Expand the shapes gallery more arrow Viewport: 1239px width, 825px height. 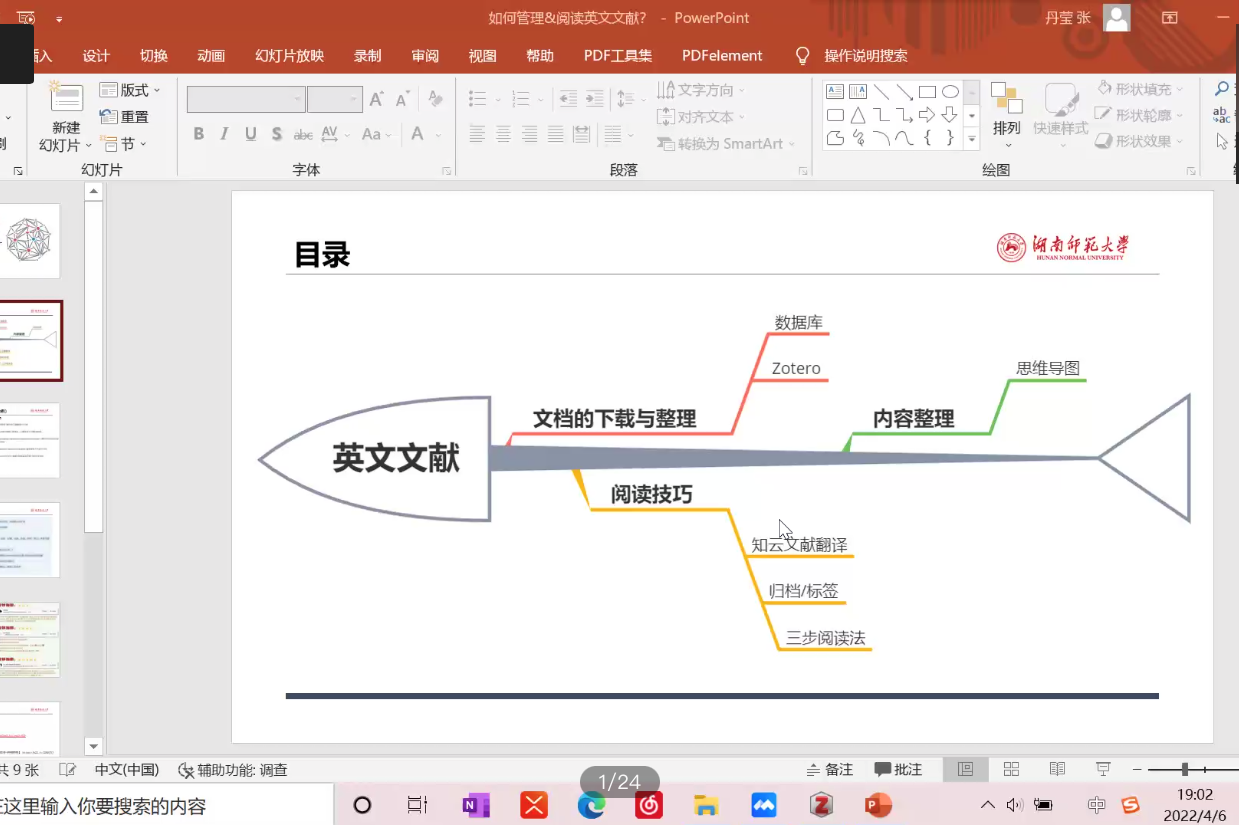coord(971,140)
